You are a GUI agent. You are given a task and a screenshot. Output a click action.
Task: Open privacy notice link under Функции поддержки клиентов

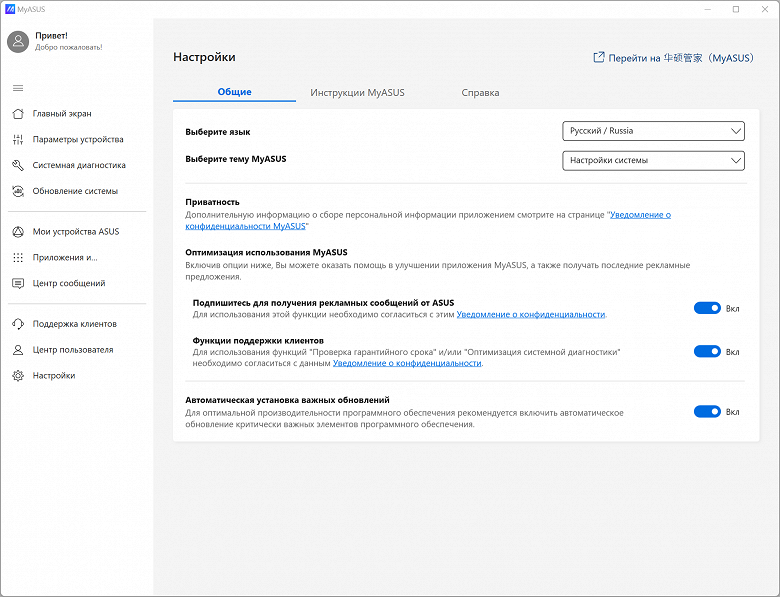click(x=407, y=363)
